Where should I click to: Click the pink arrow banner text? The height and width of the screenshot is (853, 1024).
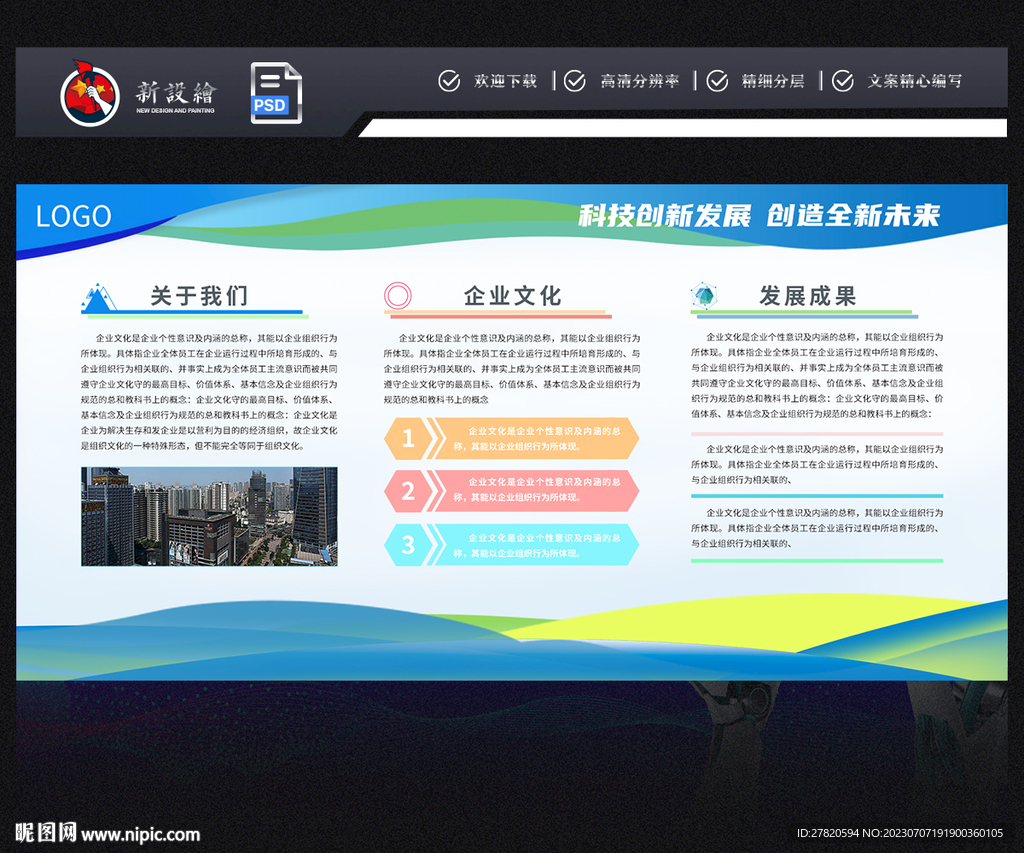[x=537, y=490]
